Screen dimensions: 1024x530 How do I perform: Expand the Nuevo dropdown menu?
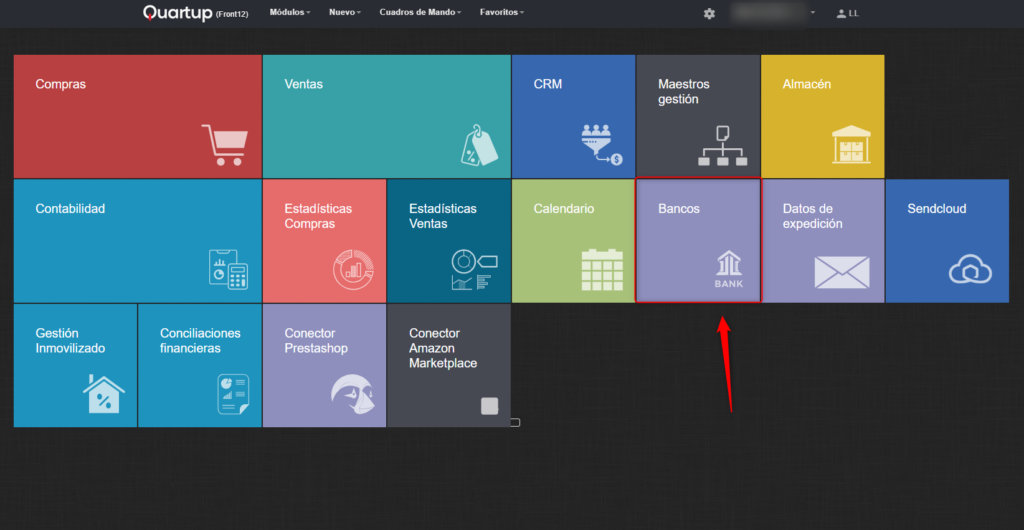pos(345,13)
